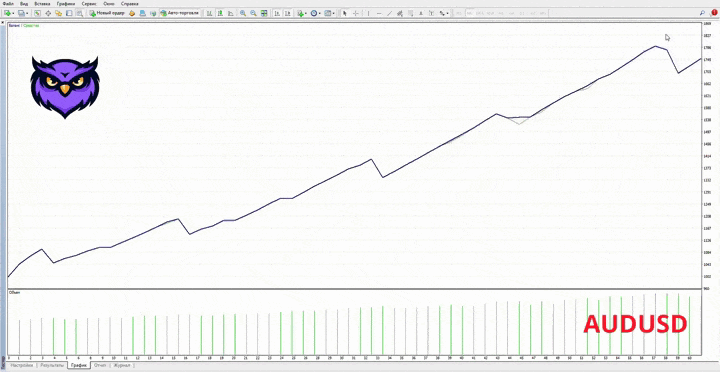The height and width of the screenshot is (372, 720).
Task: Click the Zoom In magnifier icon
Action: coord(242,13)
